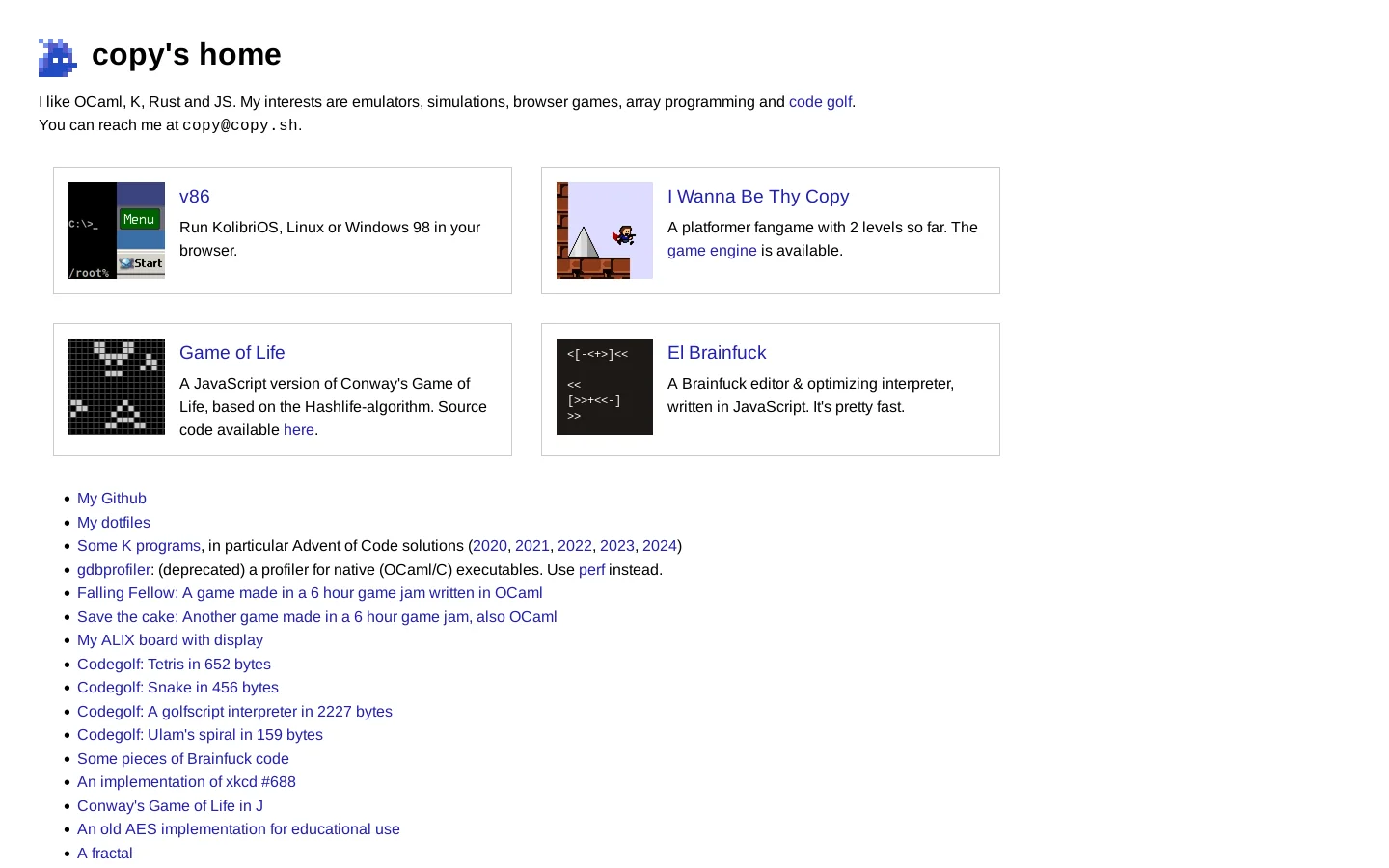The image size is (1389, 868).
Task: Open the v86 title link
Action: (x=195, y=197)
